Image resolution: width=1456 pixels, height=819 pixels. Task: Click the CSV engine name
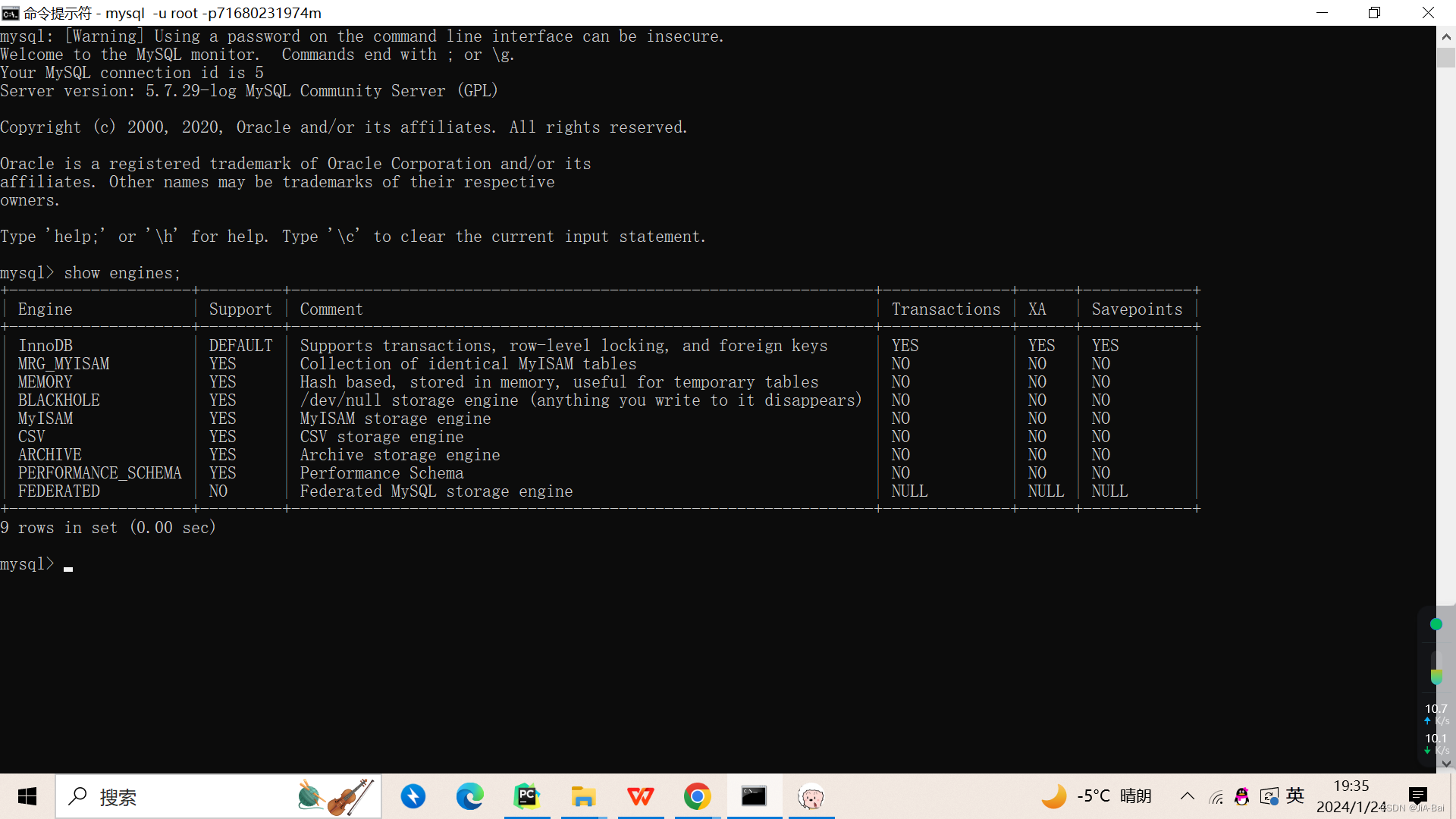coord(32,437)
